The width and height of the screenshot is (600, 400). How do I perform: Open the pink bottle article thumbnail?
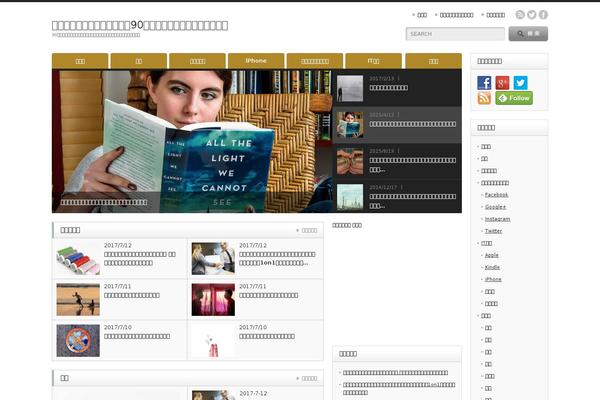(213, 341)
